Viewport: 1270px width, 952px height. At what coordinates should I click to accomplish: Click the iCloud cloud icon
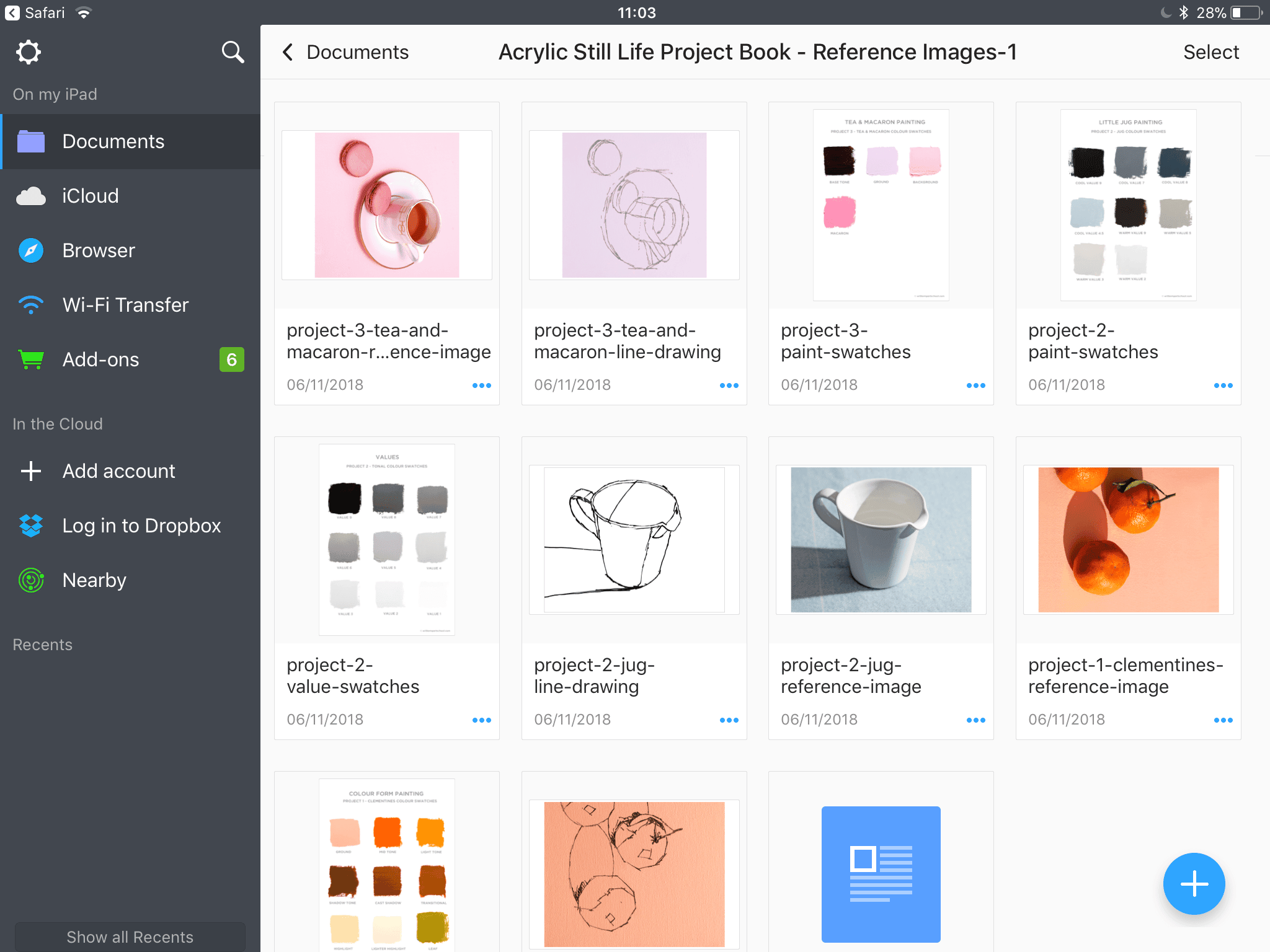point(31,196)
